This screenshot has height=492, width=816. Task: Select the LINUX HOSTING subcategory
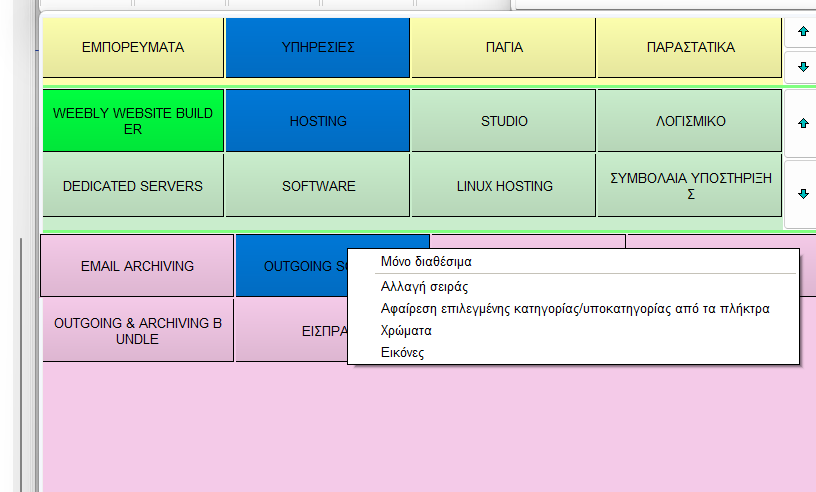coord(504,186)
